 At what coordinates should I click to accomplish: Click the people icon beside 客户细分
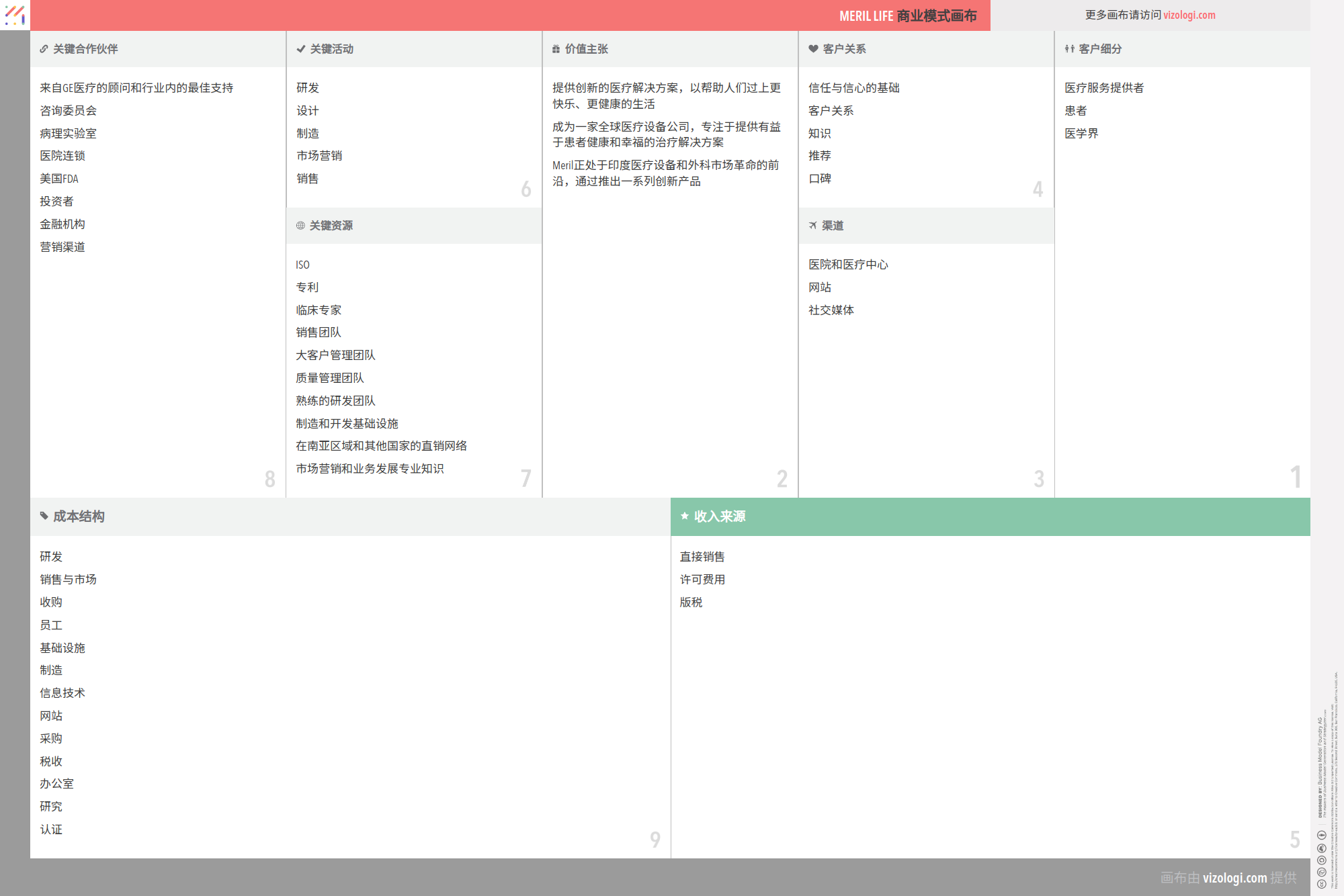1069,49
